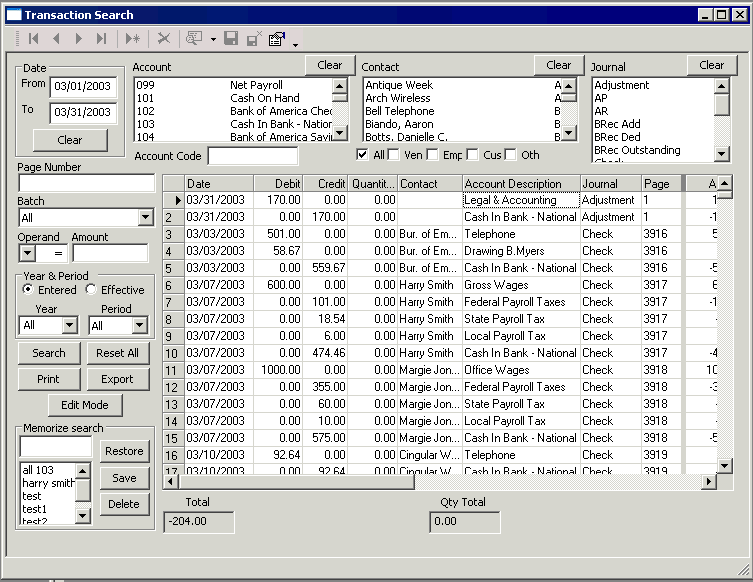Image resolution: width=753 pixels, height=582 pixels.
Task: Select the Effective radio button
Action: tap(91, 290)
